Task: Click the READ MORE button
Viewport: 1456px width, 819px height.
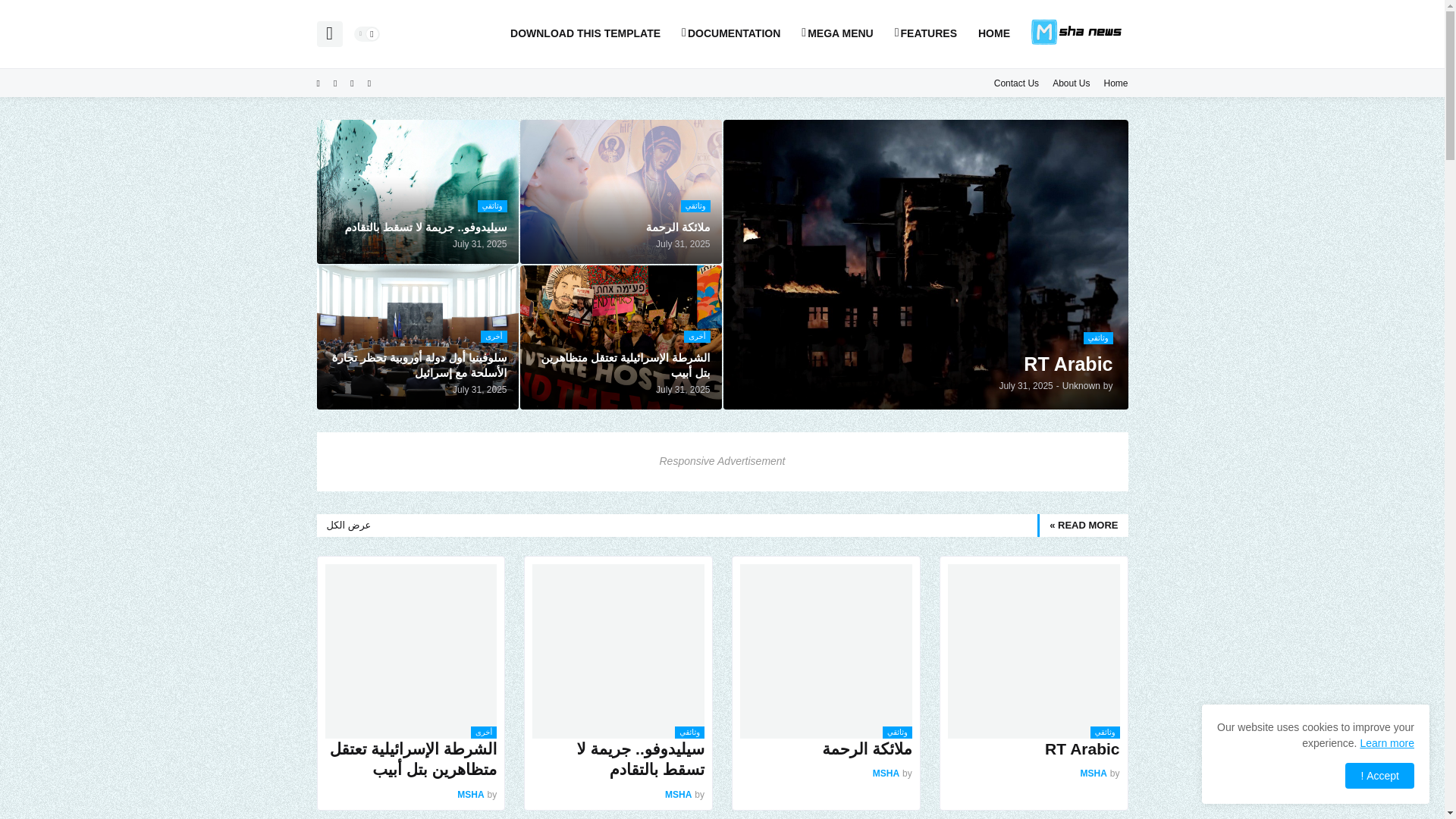Action: tap(1083, 526)
